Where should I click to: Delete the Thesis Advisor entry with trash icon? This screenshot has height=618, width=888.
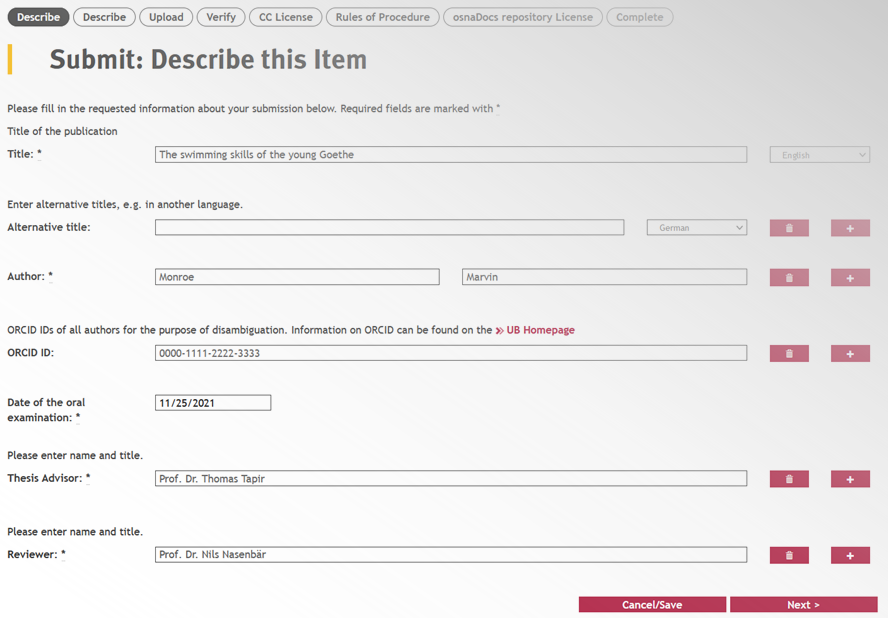[789, 479]
